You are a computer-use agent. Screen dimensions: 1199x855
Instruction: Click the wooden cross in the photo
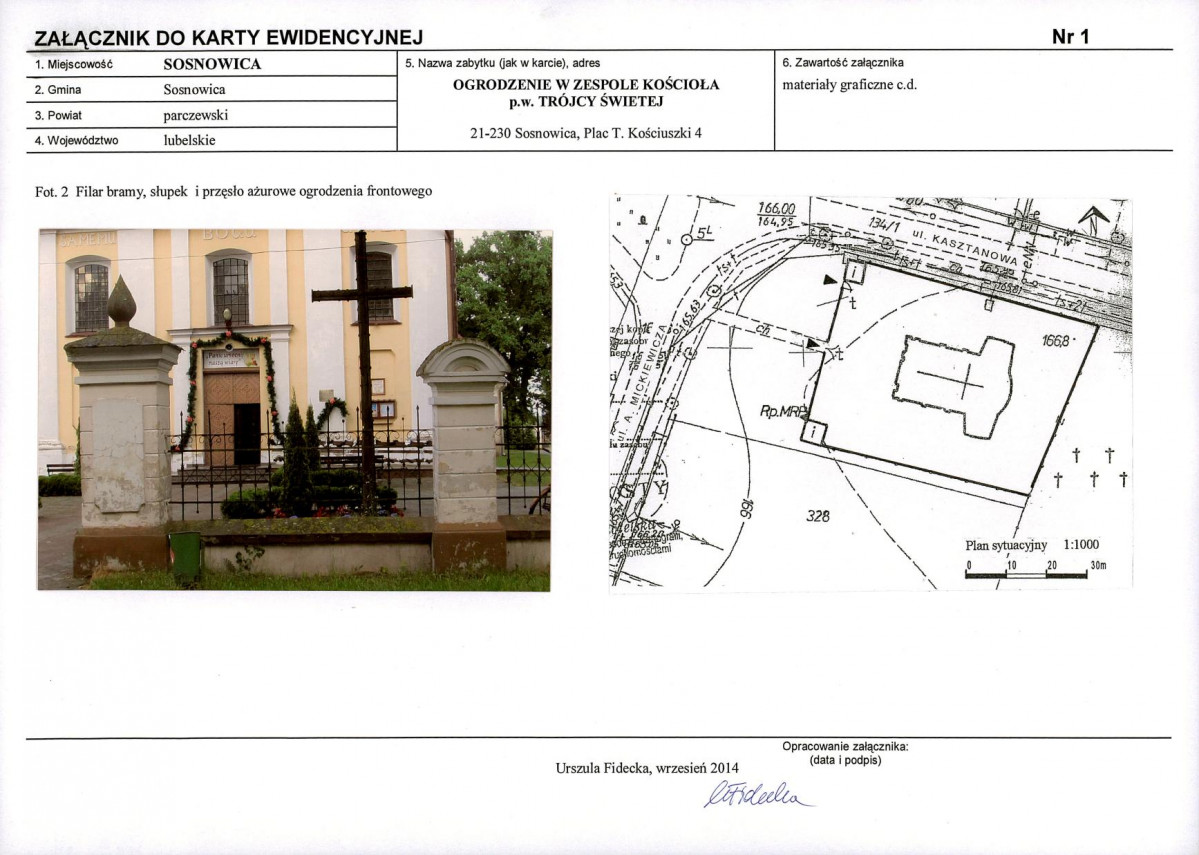(x=363, y=367)
